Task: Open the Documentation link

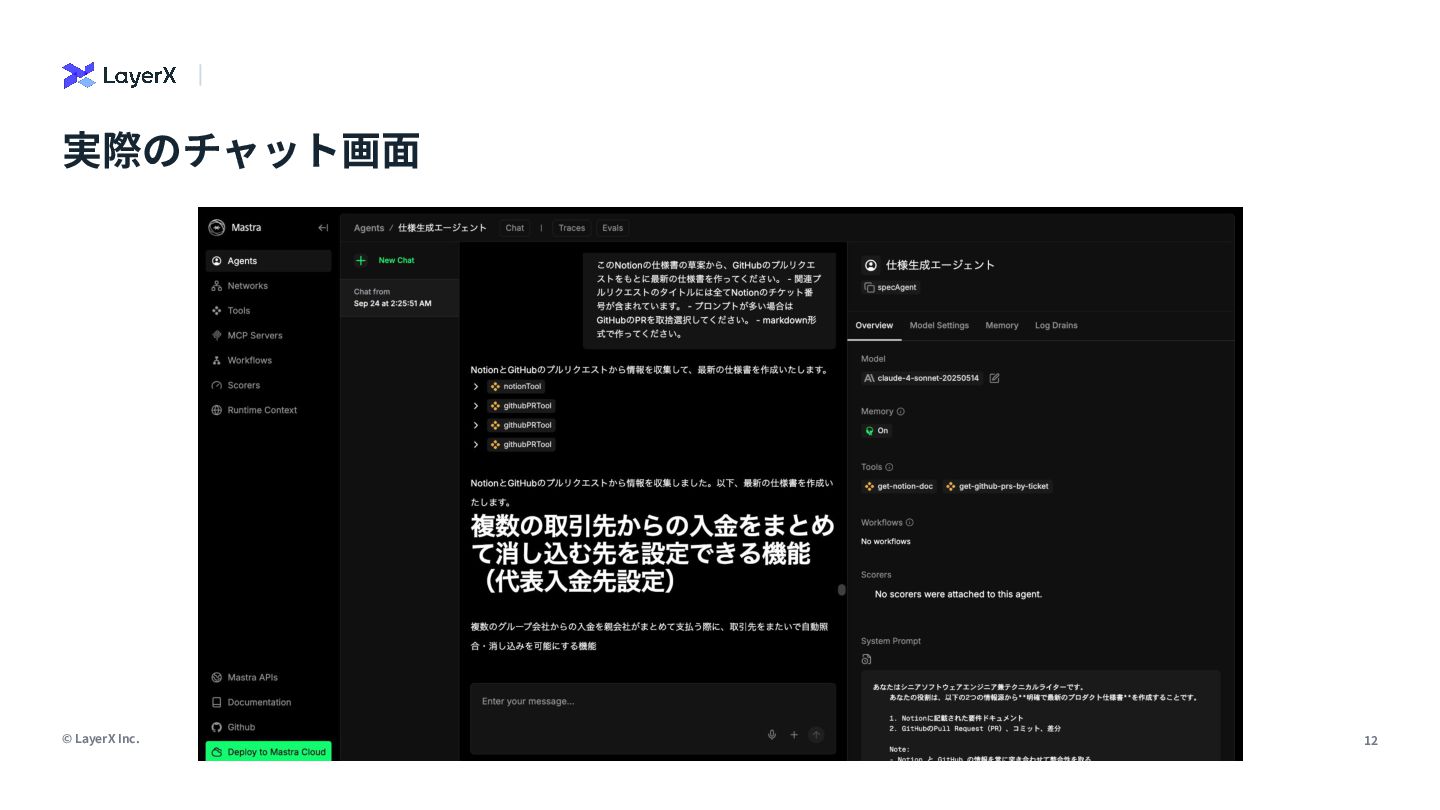Action: click(x=268, y=703)
